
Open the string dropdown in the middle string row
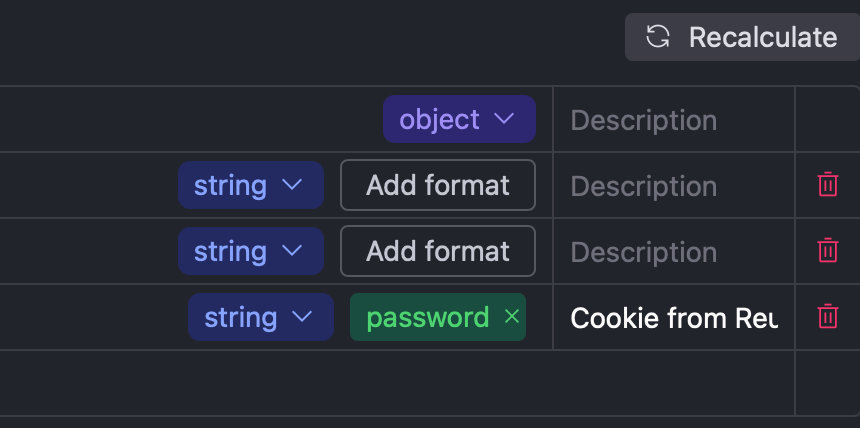pos(250,252)
